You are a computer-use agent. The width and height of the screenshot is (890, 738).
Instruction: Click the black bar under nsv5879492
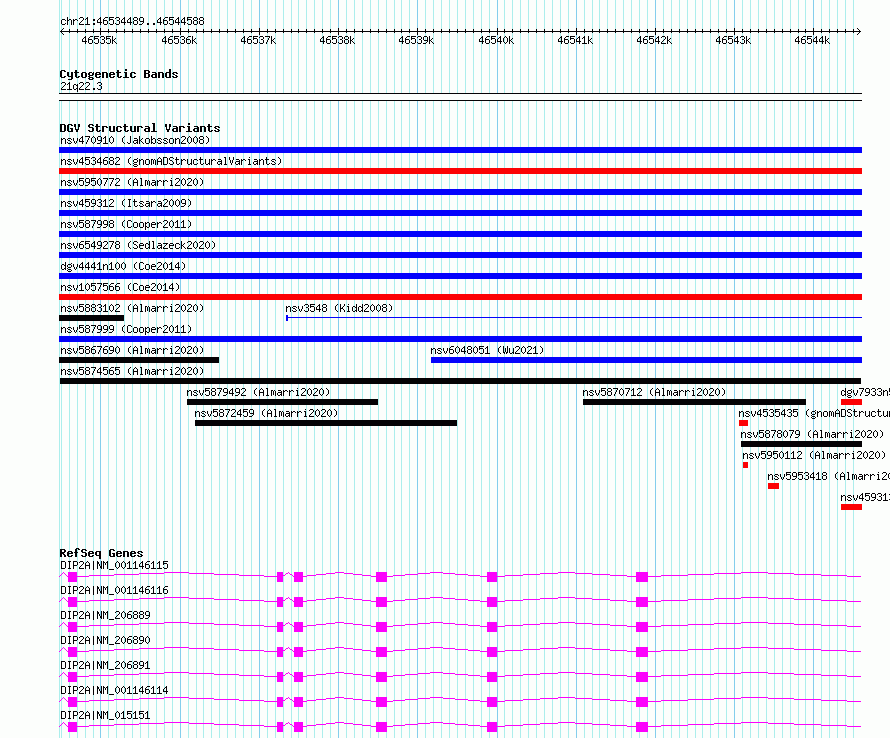282,402
